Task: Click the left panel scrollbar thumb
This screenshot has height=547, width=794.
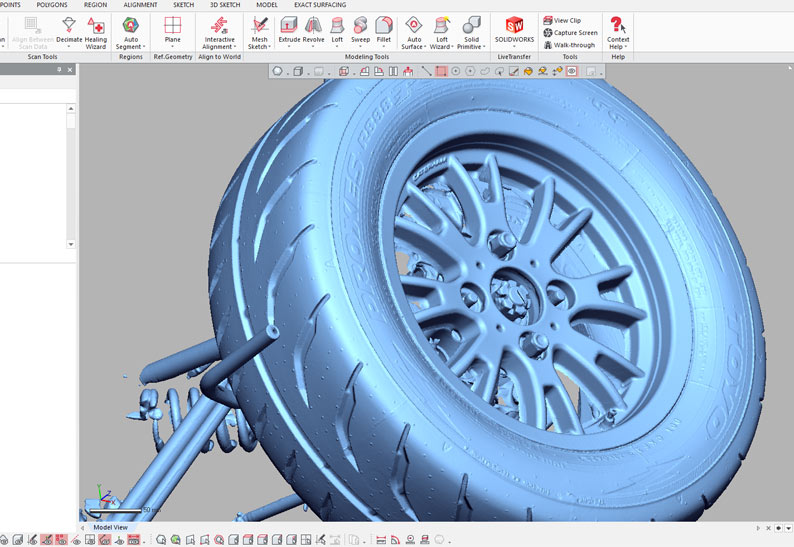Action: [x=71, y=121]
